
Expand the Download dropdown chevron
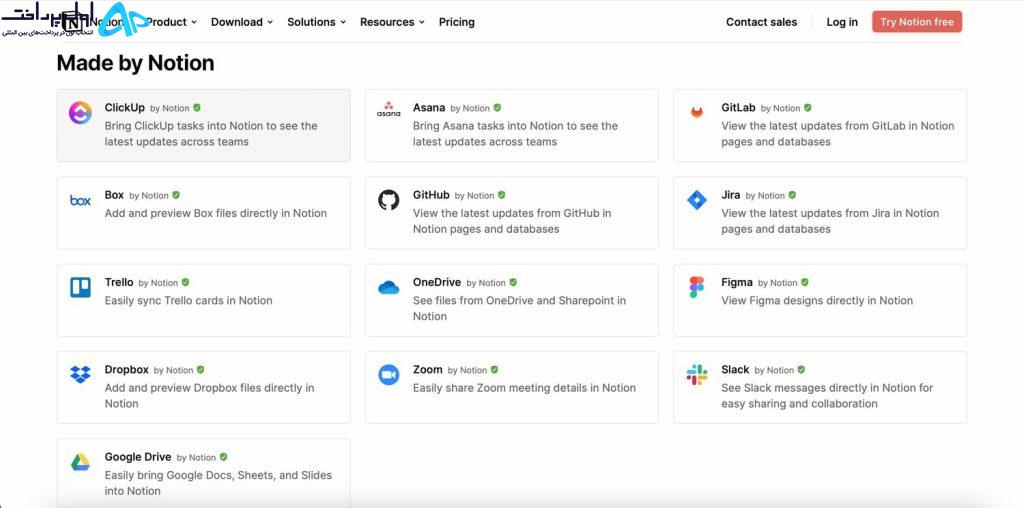coord(270,22)
